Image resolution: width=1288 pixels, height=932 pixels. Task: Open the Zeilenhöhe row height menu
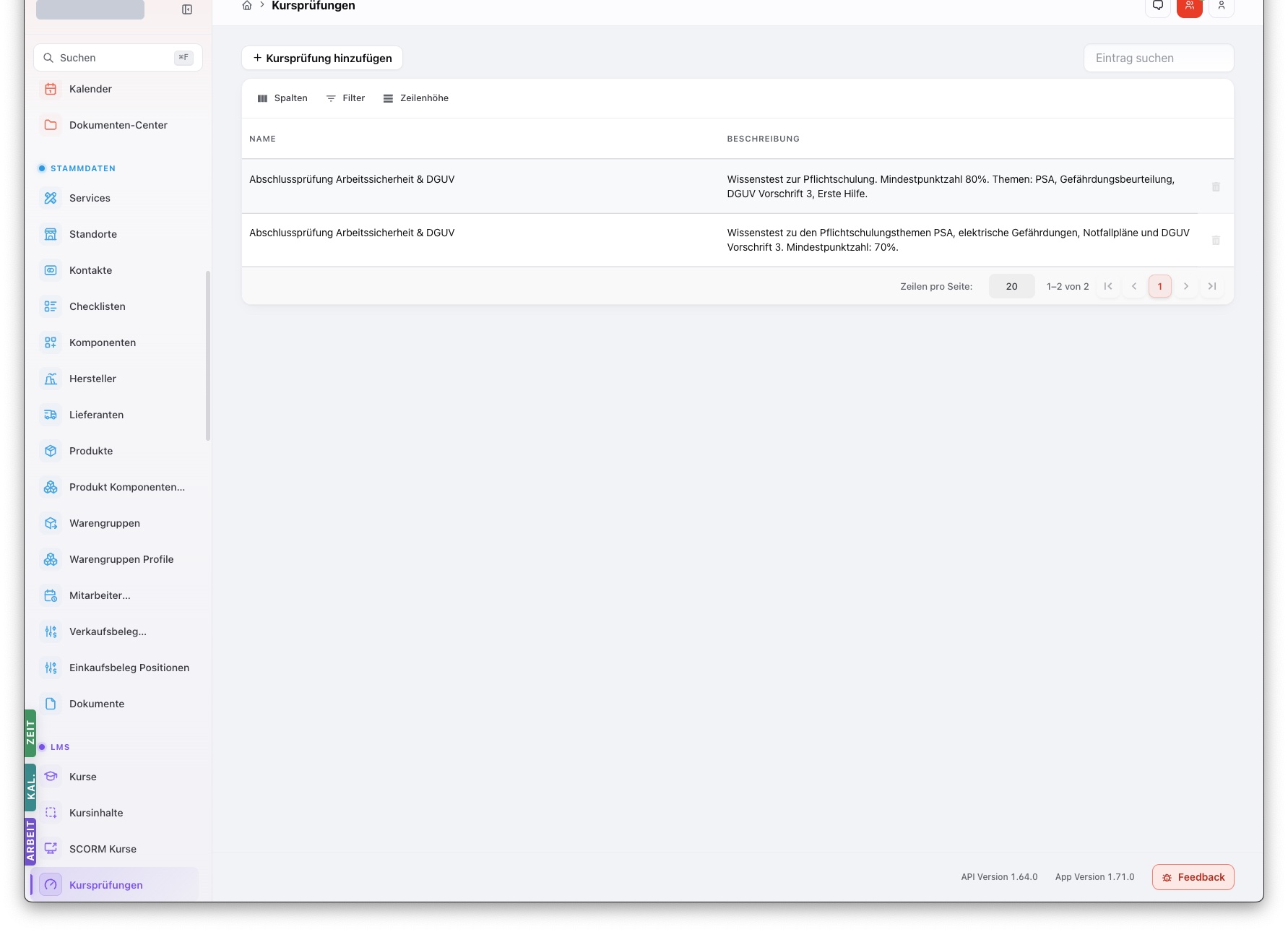pyautogui.click(x=416, y=98)
